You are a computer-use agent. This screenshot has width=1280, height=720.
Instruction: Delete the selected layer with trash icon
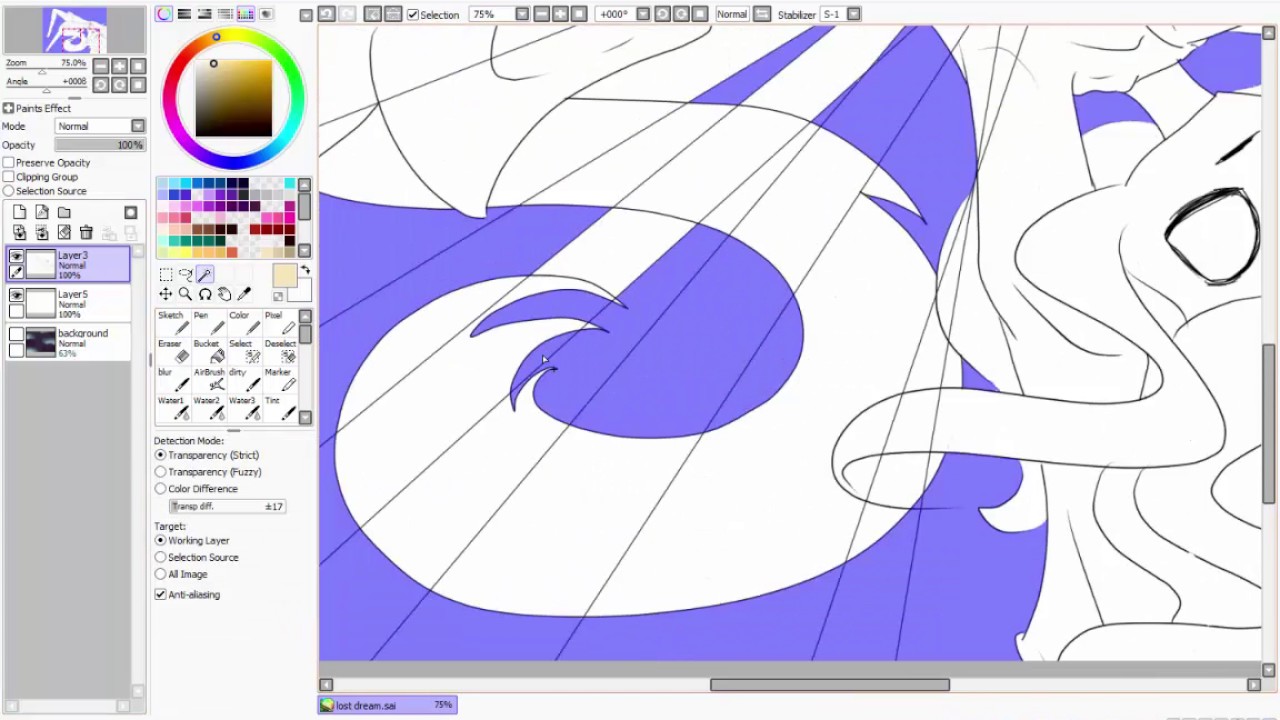click(x=86, y=232)
